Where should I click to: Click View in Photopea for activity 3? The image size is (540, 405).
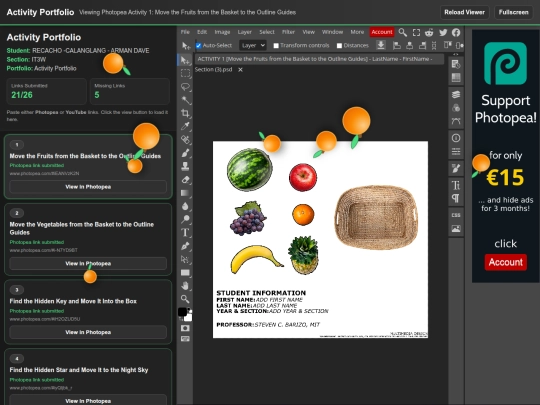pyautogui.click(x=88, y=332)
